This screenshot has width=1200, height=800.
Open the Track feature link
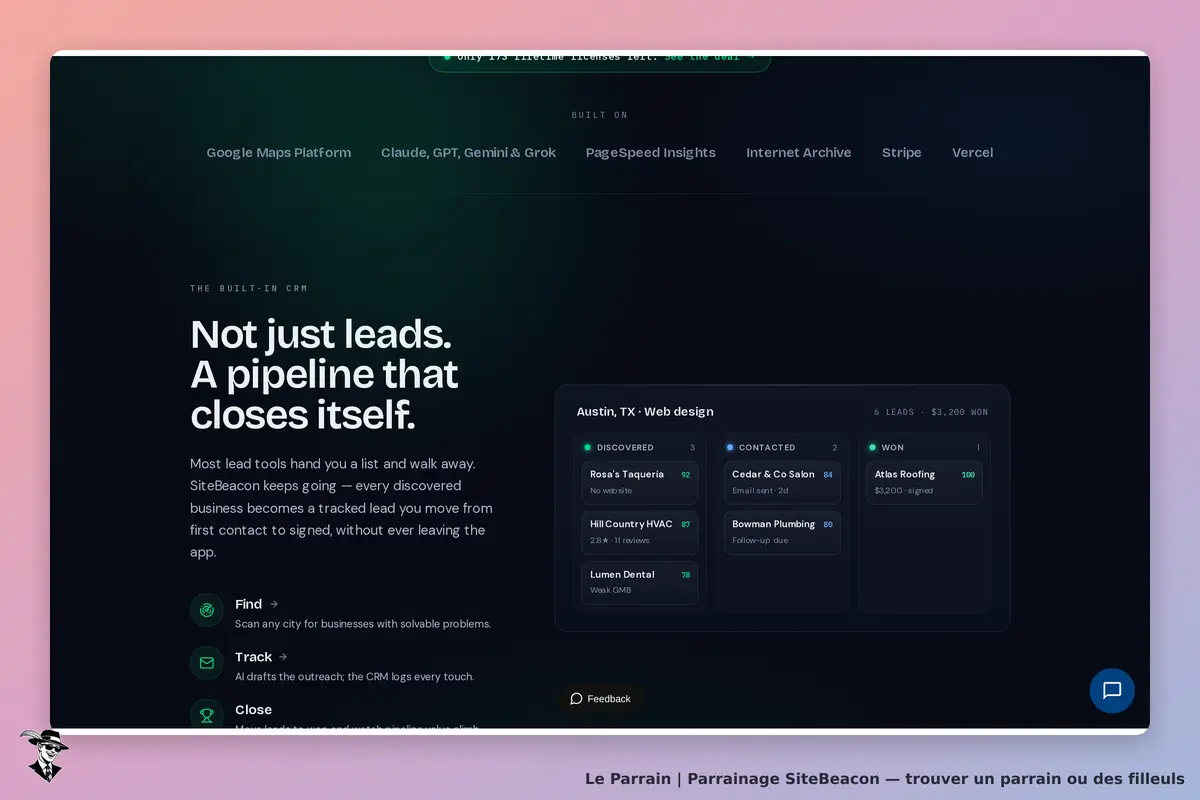coord(261,657)
